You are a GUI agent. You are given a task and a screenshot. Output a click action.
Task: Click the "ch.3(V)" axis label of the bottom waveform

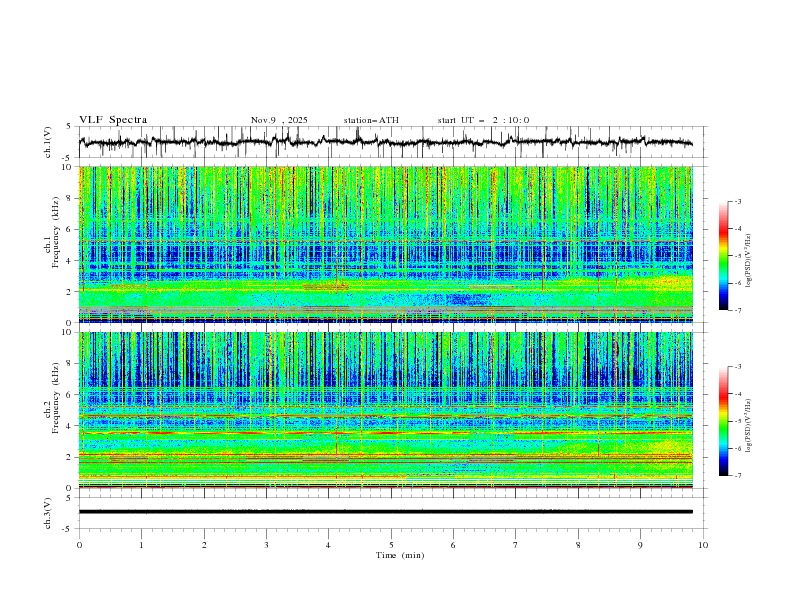click(x=47, y=513)
